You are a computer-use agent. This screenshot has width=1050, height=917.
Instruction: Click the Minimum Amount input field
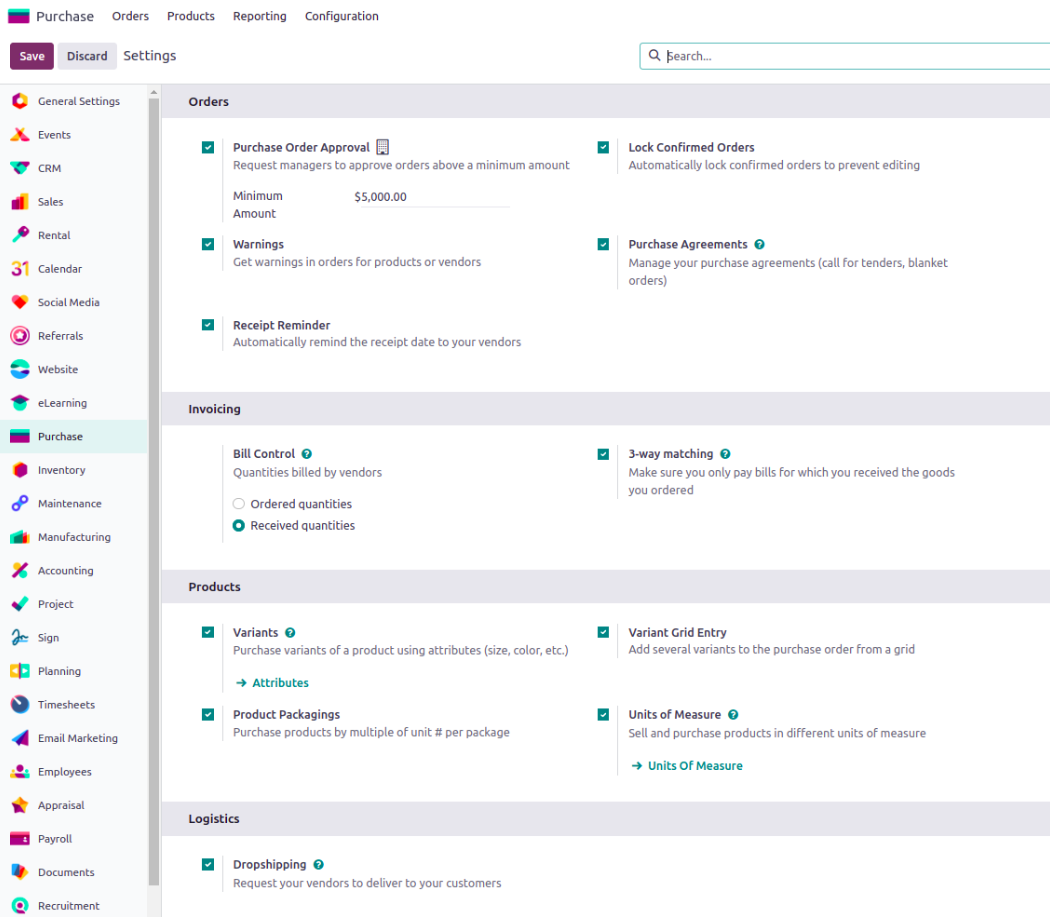coord(431,197)
